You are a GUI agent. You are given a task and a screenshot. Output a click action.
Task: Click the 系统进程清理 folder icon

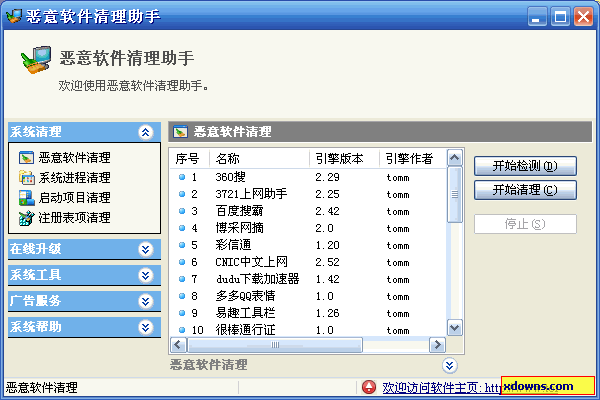point(26,178)
